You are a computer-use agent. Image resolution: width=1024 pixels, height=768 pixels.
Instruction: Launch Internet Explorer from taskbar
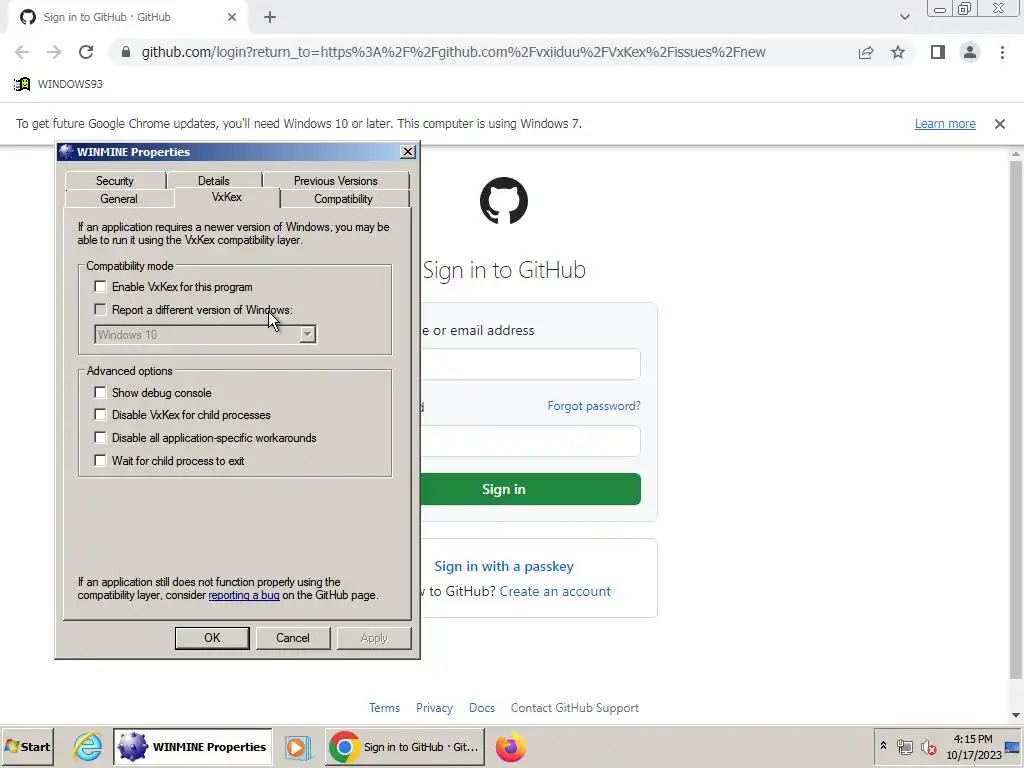click(x=87, y=747)
